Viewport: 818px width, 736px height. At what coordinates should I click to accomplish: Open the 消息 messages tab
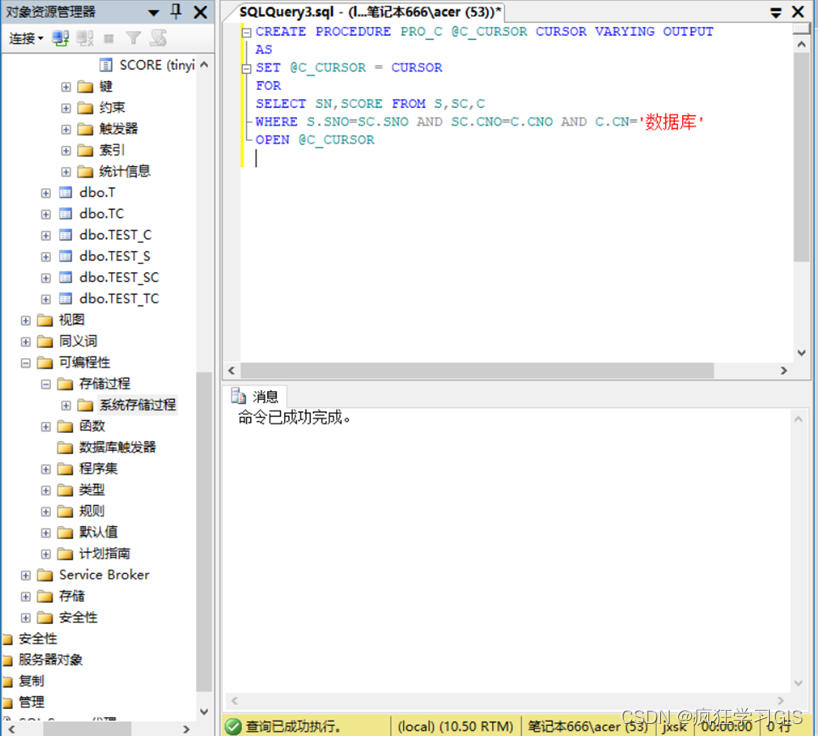point(255,397)
